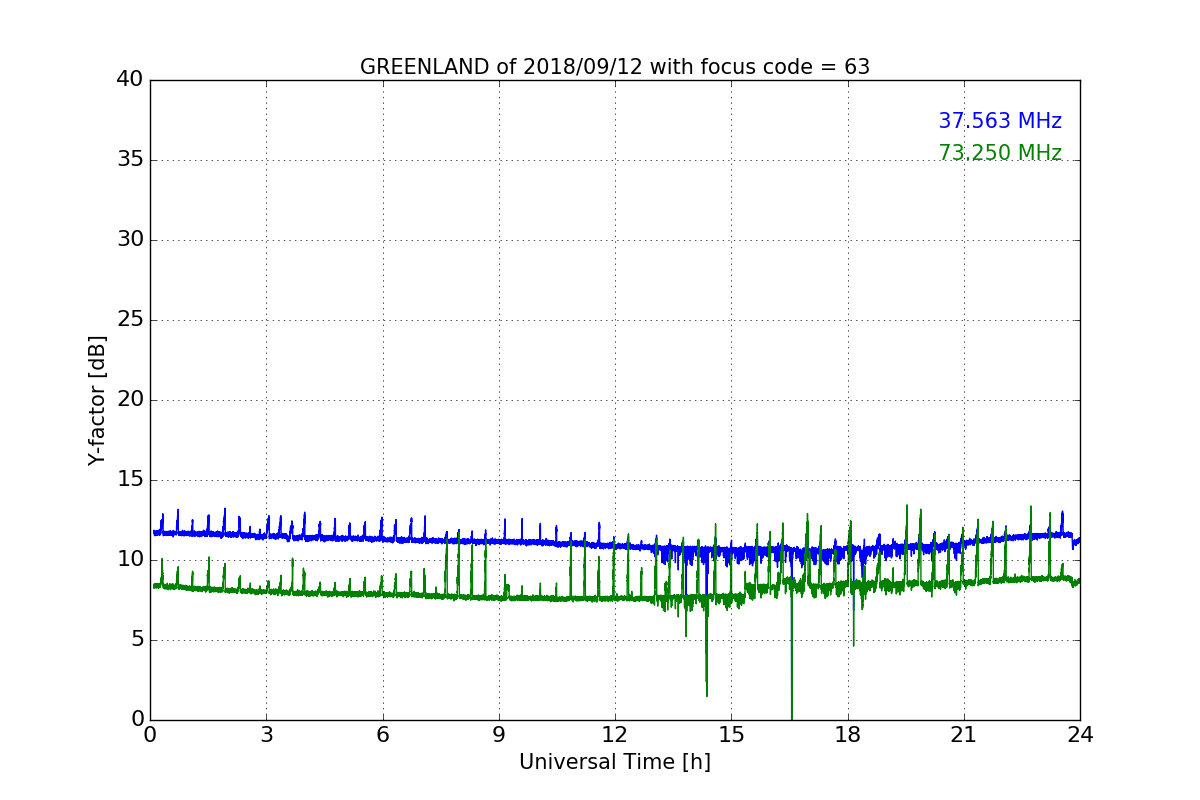Click y-axis tick label 35
This screenshot has height=800, width=1200.
(129, 160)
